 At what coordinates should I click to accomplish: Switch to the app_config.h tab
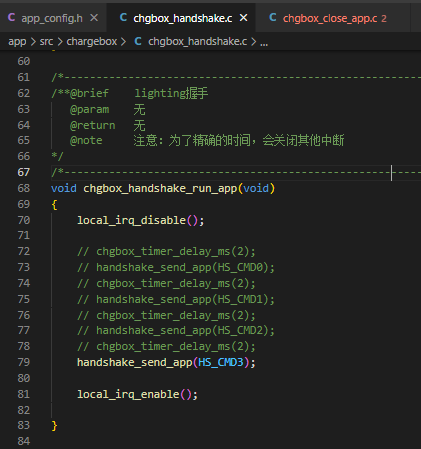click(52, 18)
